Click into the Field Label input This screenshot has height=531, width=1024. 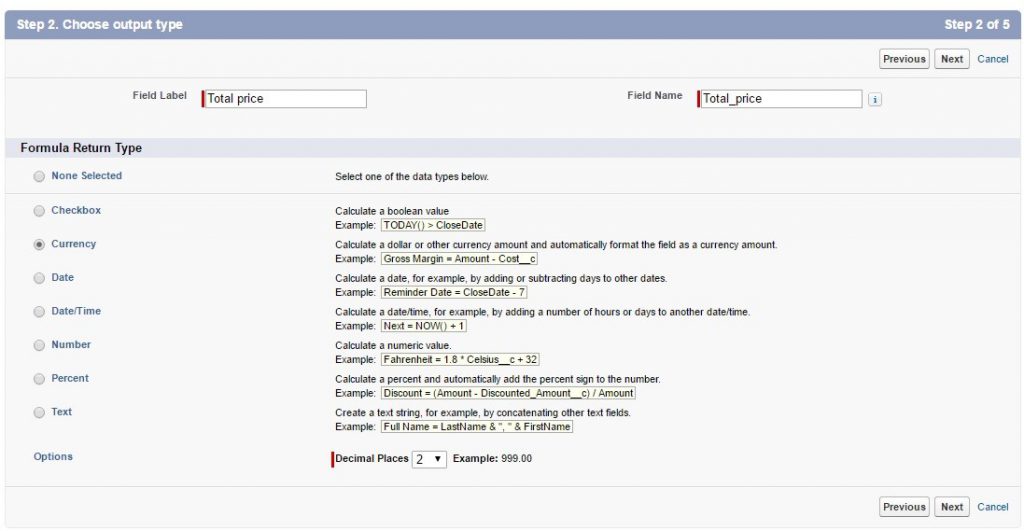pos(285,99)
